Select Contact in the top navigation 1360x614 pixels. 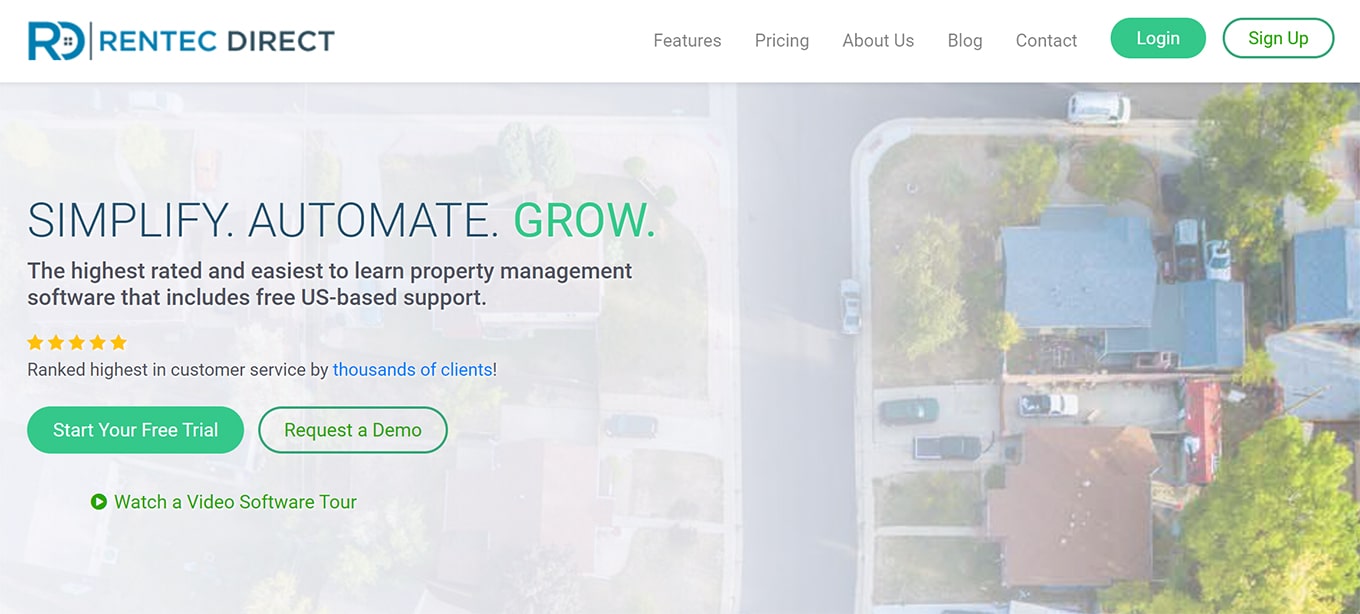coord(1046,41)
